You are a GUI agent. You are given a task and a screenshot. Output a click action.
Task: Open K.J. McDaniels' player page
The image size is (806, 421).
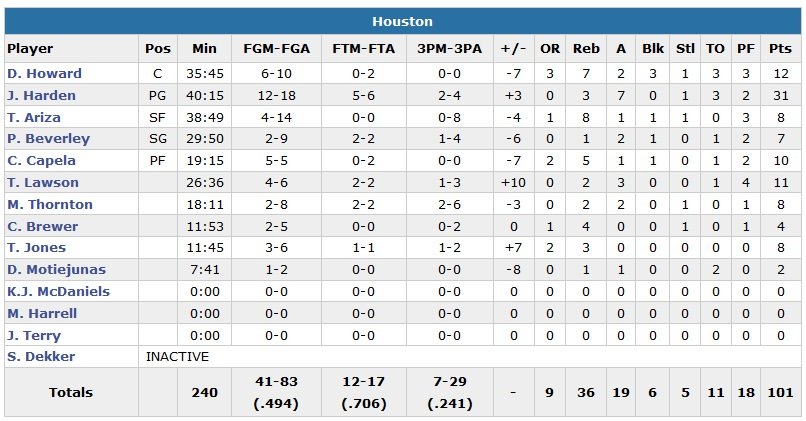click(58, 292)
